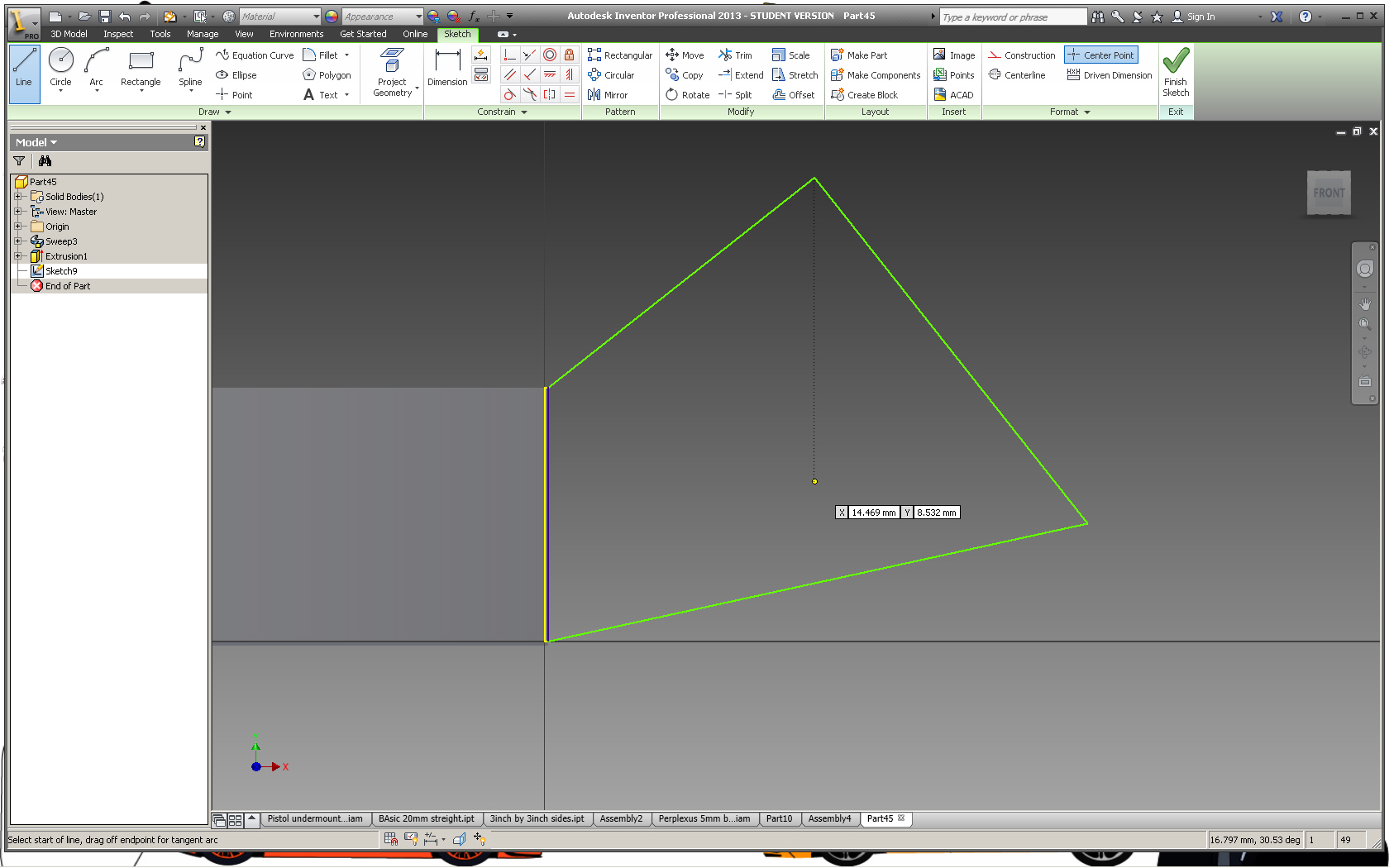Viewport: 1389px width, 868px height.
Task: Activate the Dimension tool
Action: click(x=447, y=68)
